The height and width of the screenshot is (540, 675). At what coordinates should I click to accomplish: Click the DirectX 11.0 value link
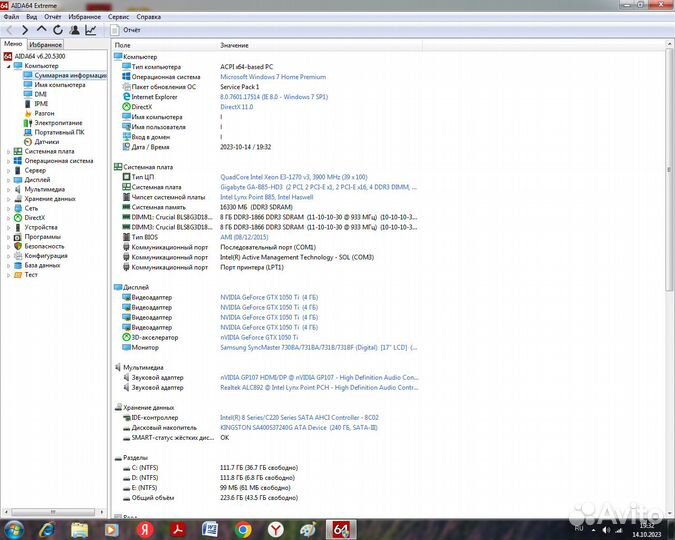coord(238,106)
